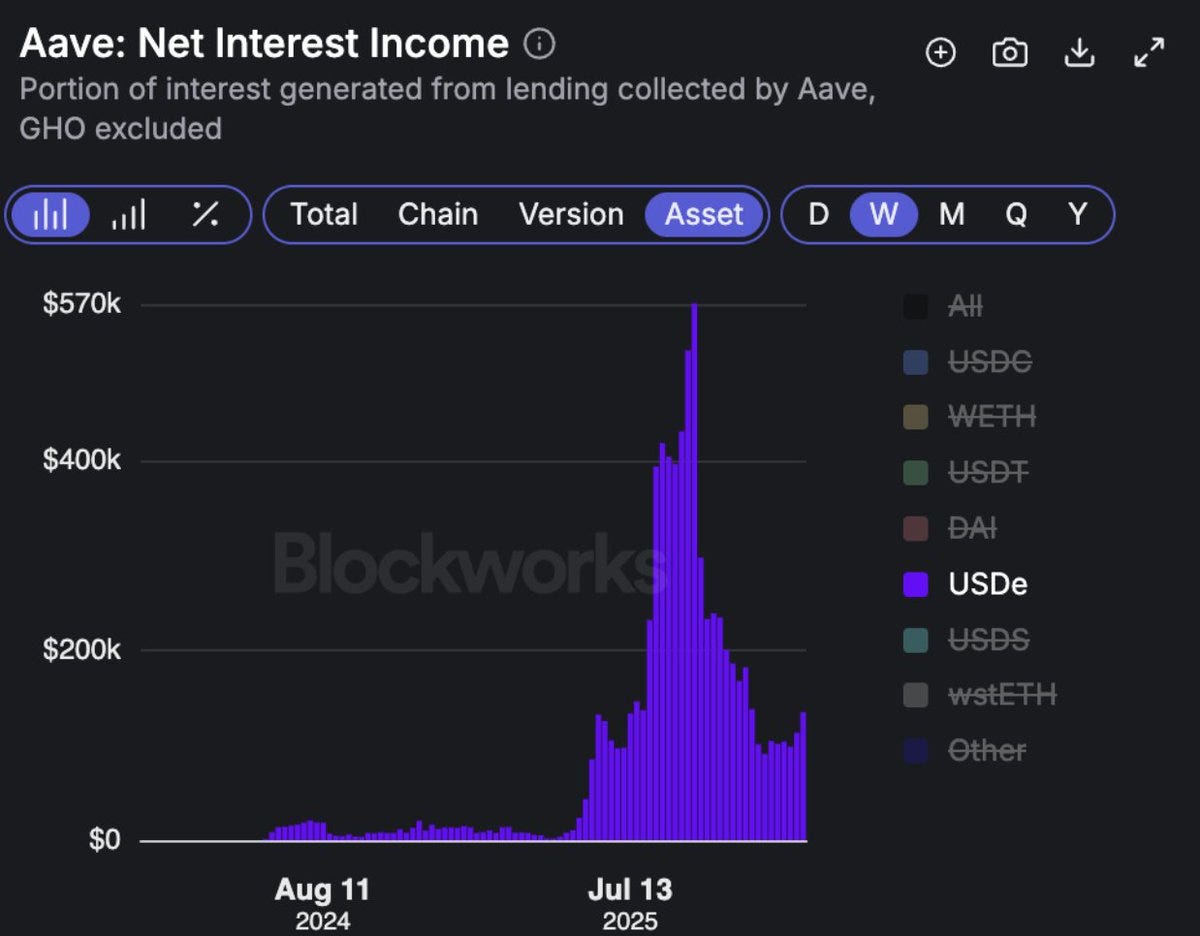Click the info icon beside chart title

tap(539, 44)
